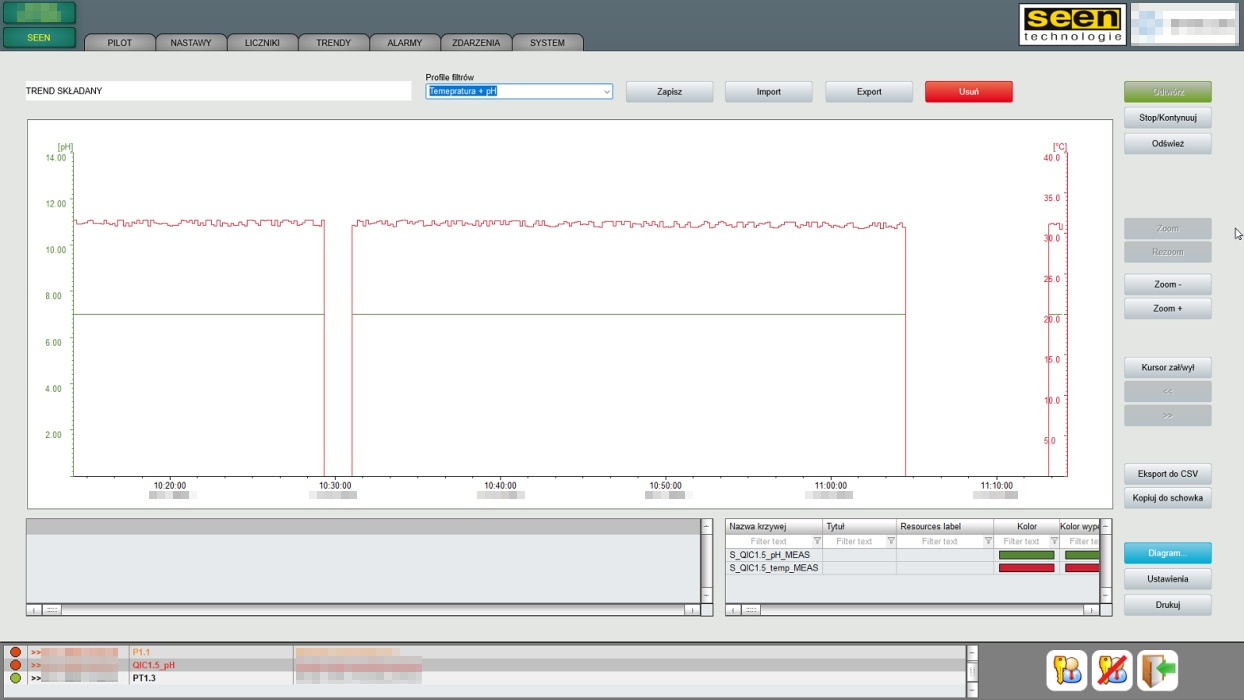Click Eksport do CSV button
Screen dimensions: 1244x700
[1167, 474]
